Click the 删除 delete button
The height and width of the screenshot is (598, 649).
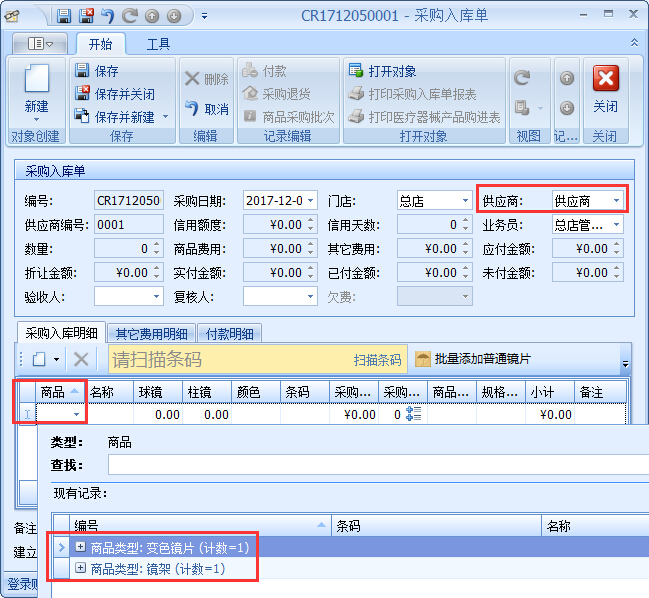click(x=206, y=79)
